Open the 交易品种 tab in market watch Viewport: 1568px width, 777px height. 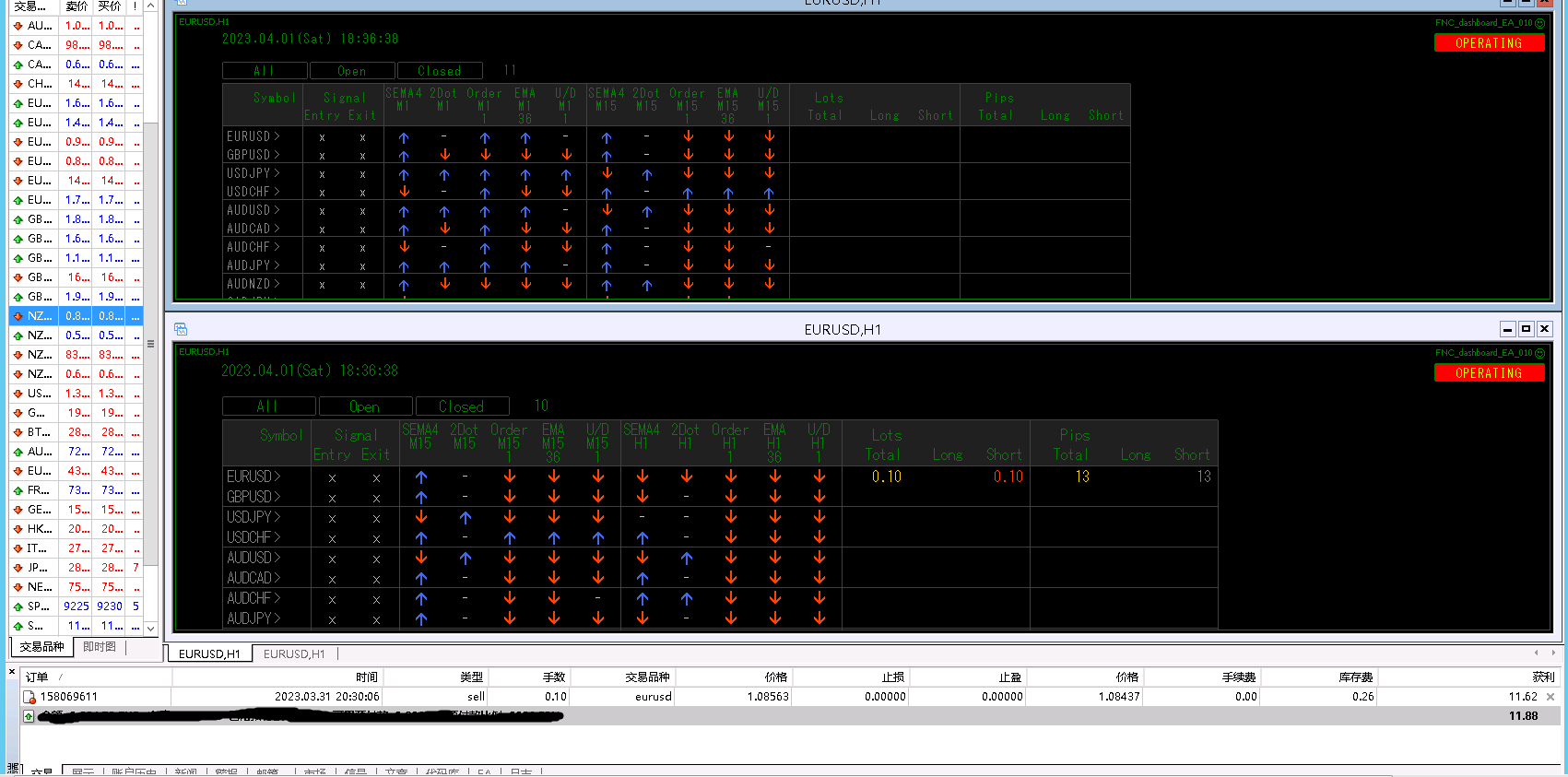42,647
